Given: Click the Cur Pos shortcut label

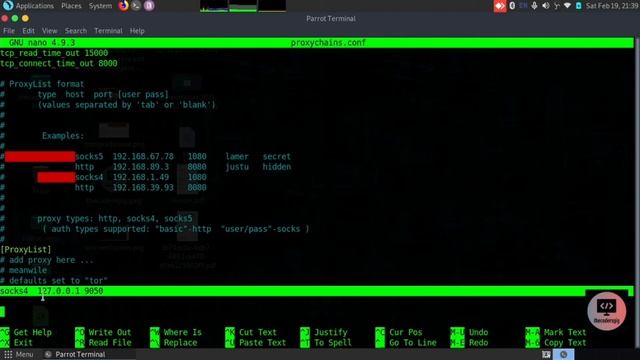Looking at the screenshot, I should tap(405, 332).
